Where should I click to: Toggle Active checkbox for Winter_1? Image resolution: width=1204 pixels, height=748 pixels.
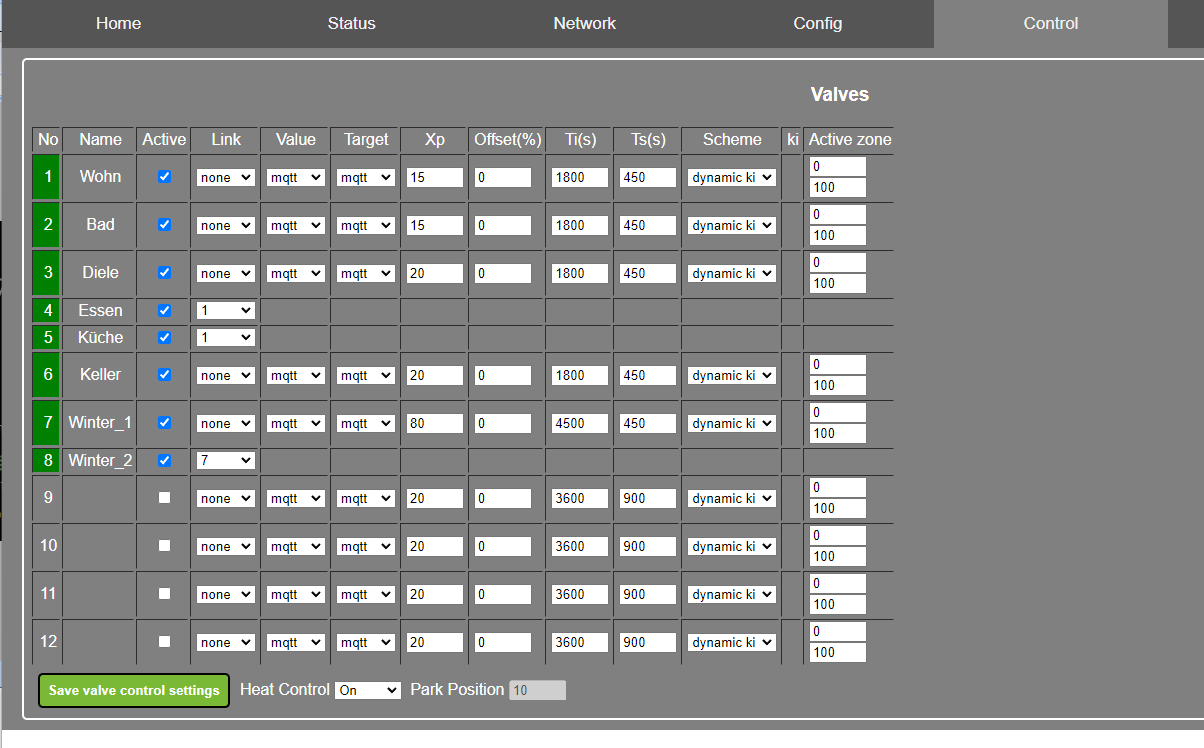[164, 422]
